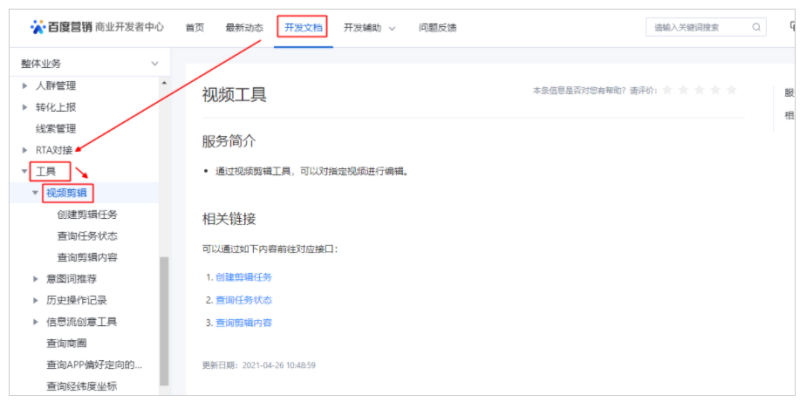The image size is (800, 402).
Task: Select the 工具 tree item
Action: pyautogui.click(x=46, y=171)
